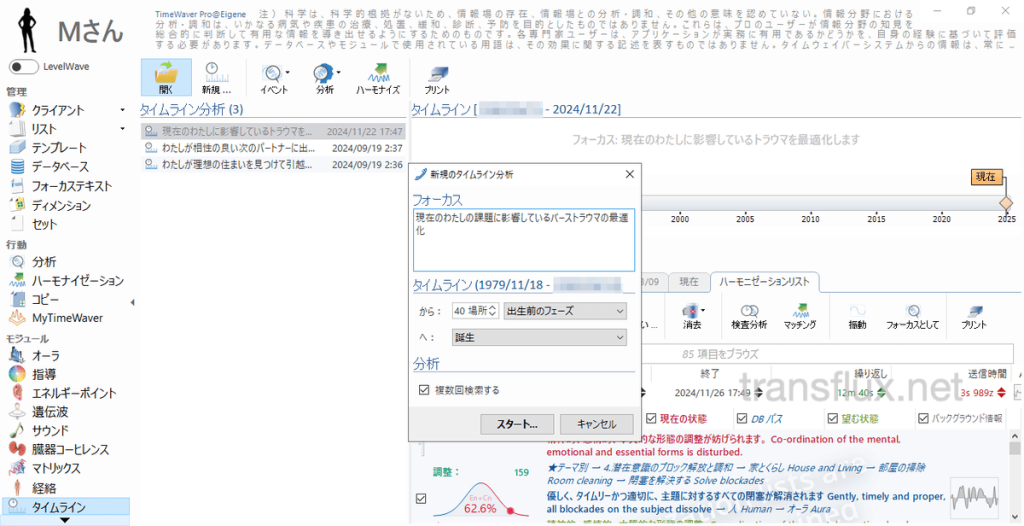This screenshot has height=526, width=1024.
Task: Open the オーラ module
Action: pyautogui.click(x=46, y=355)
